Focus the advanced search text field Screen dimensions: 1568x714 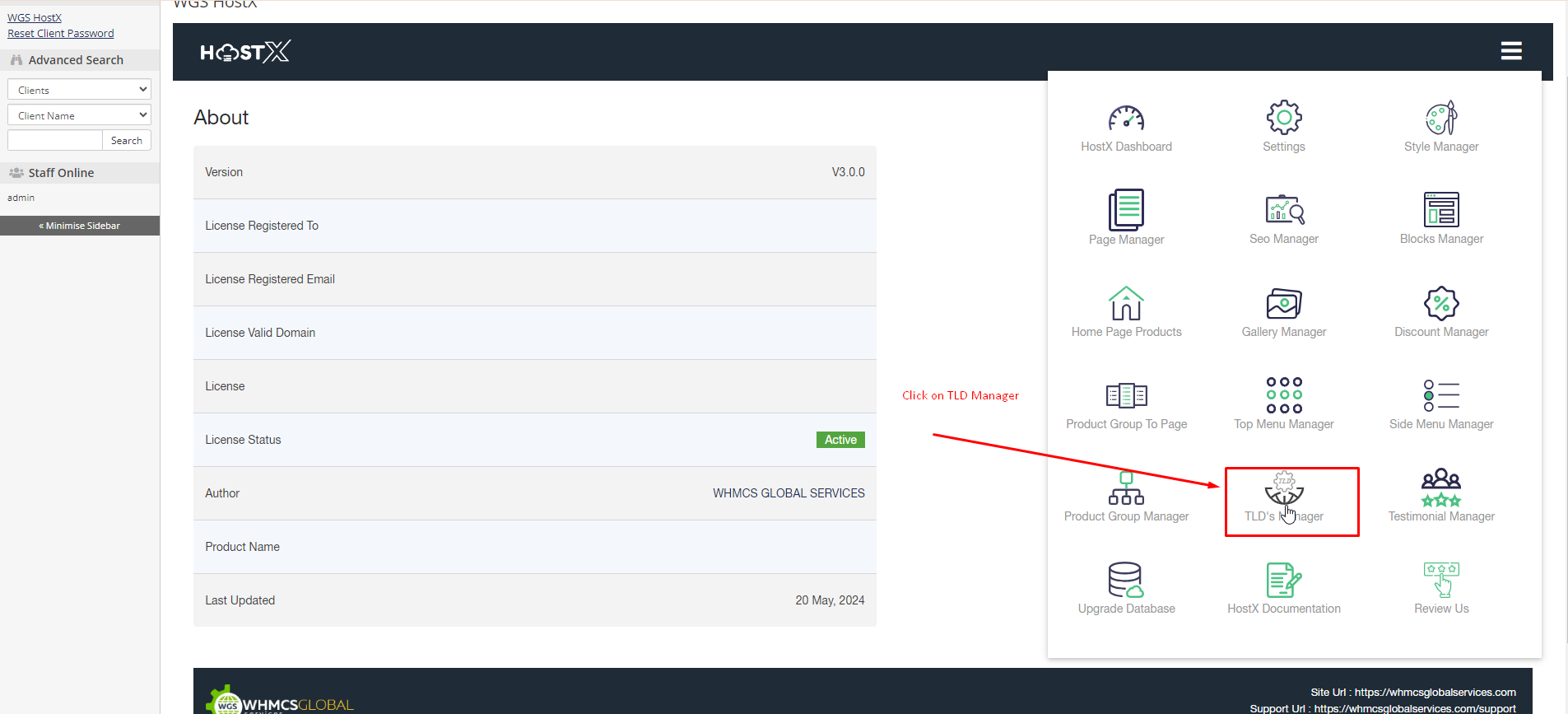point(55,141)
